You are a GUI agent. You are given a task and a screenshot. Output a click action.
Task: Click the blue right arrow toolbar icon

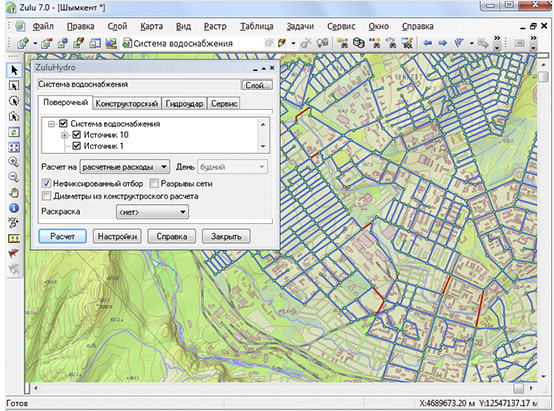tap(443, 43)
